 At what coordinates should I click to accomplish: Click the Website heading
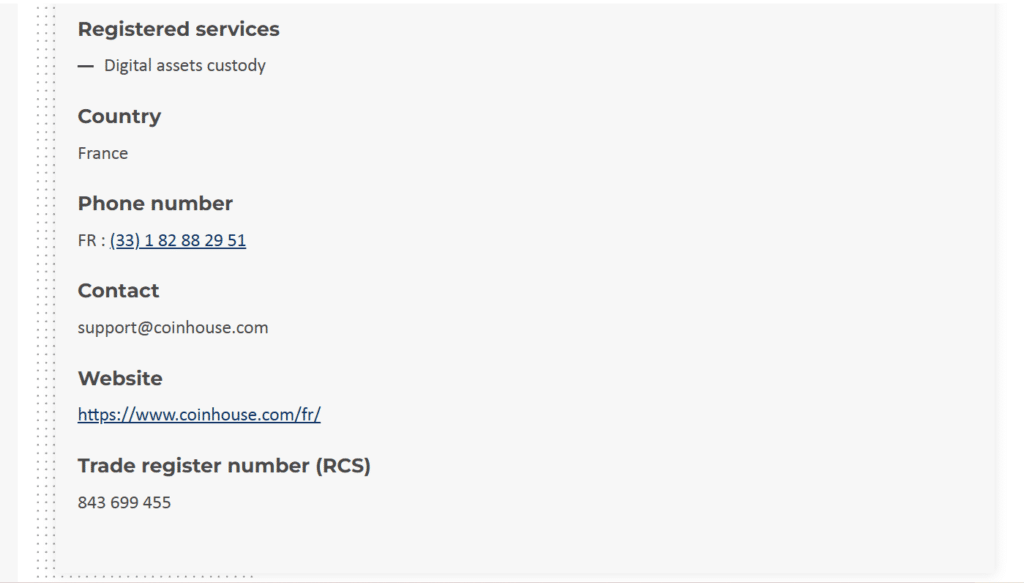point(120,378)
